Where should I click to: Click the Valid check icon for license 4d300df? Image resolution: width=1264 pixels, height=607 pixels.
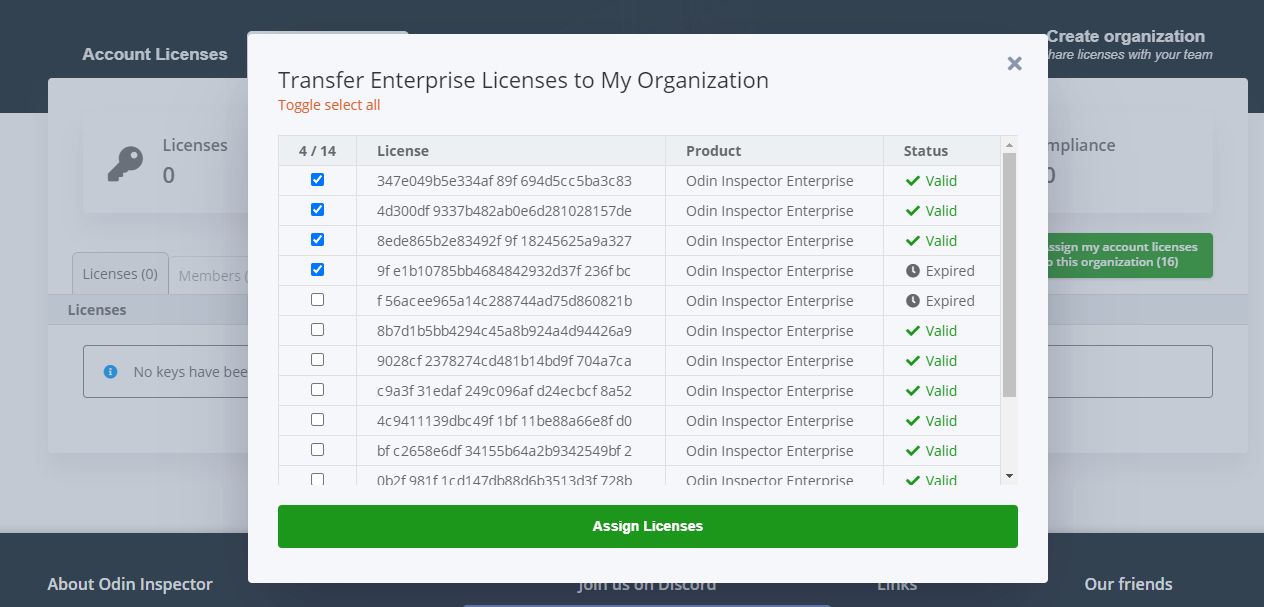coord(912,211)
